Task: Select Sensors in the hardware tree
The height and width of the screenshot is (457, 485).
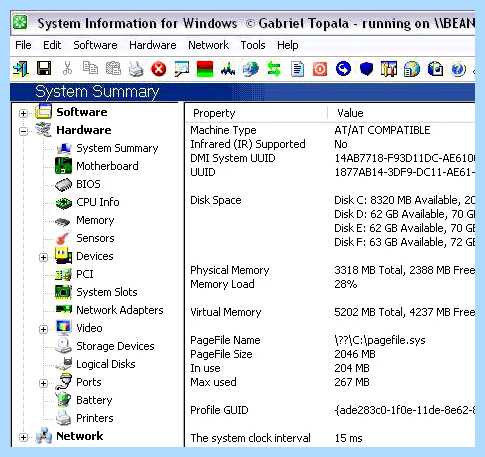Action: (95, 238)
